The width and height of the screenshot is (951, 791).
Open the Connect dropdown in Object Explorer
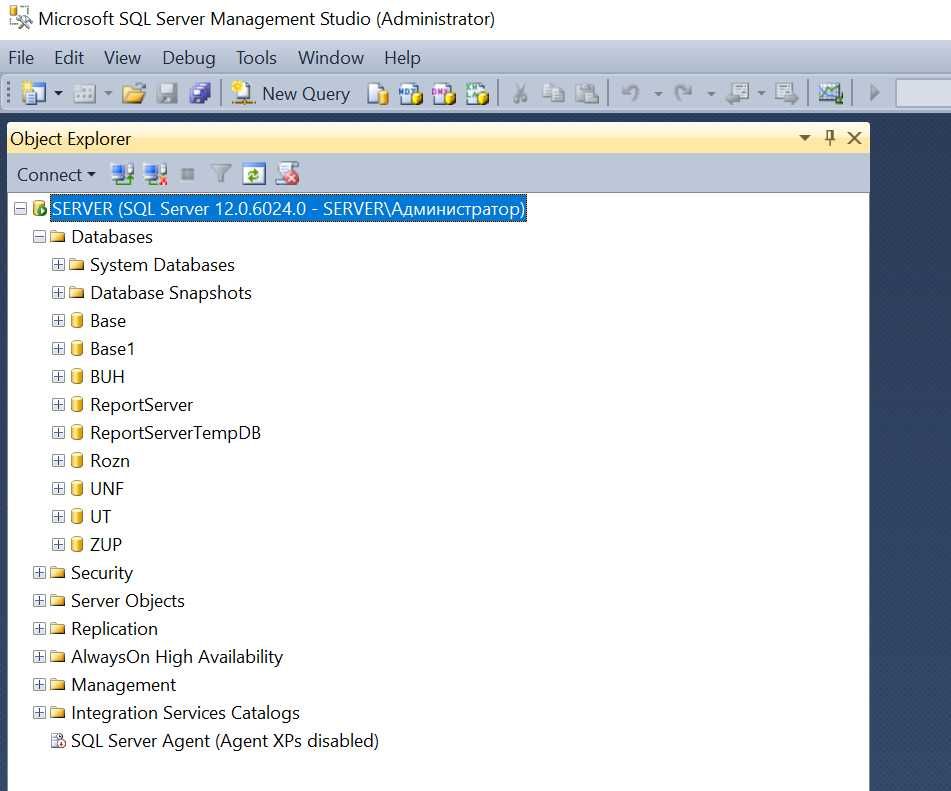56,175
